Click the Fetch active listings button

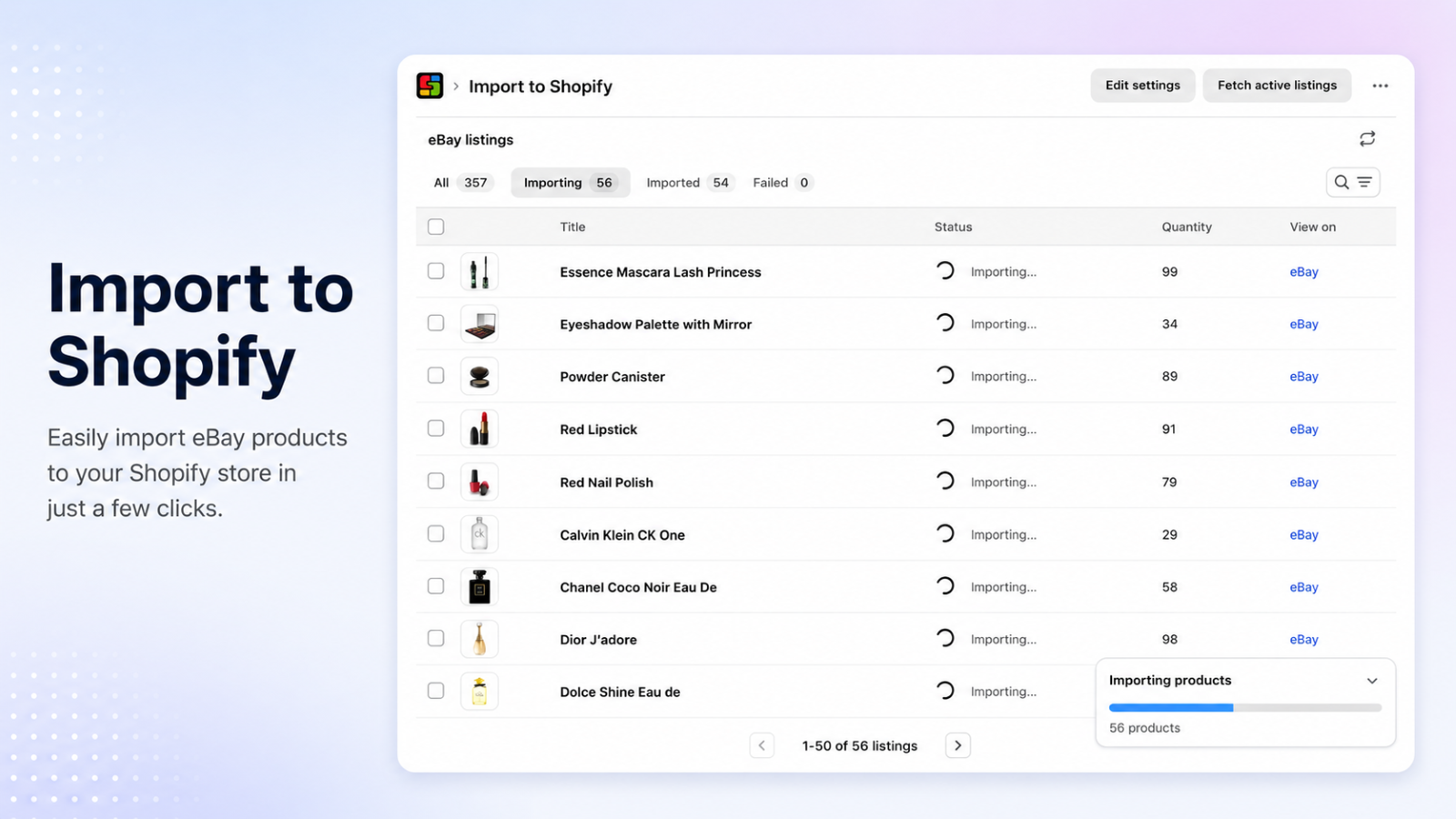pyautogui.click(x=1277, y=86)
